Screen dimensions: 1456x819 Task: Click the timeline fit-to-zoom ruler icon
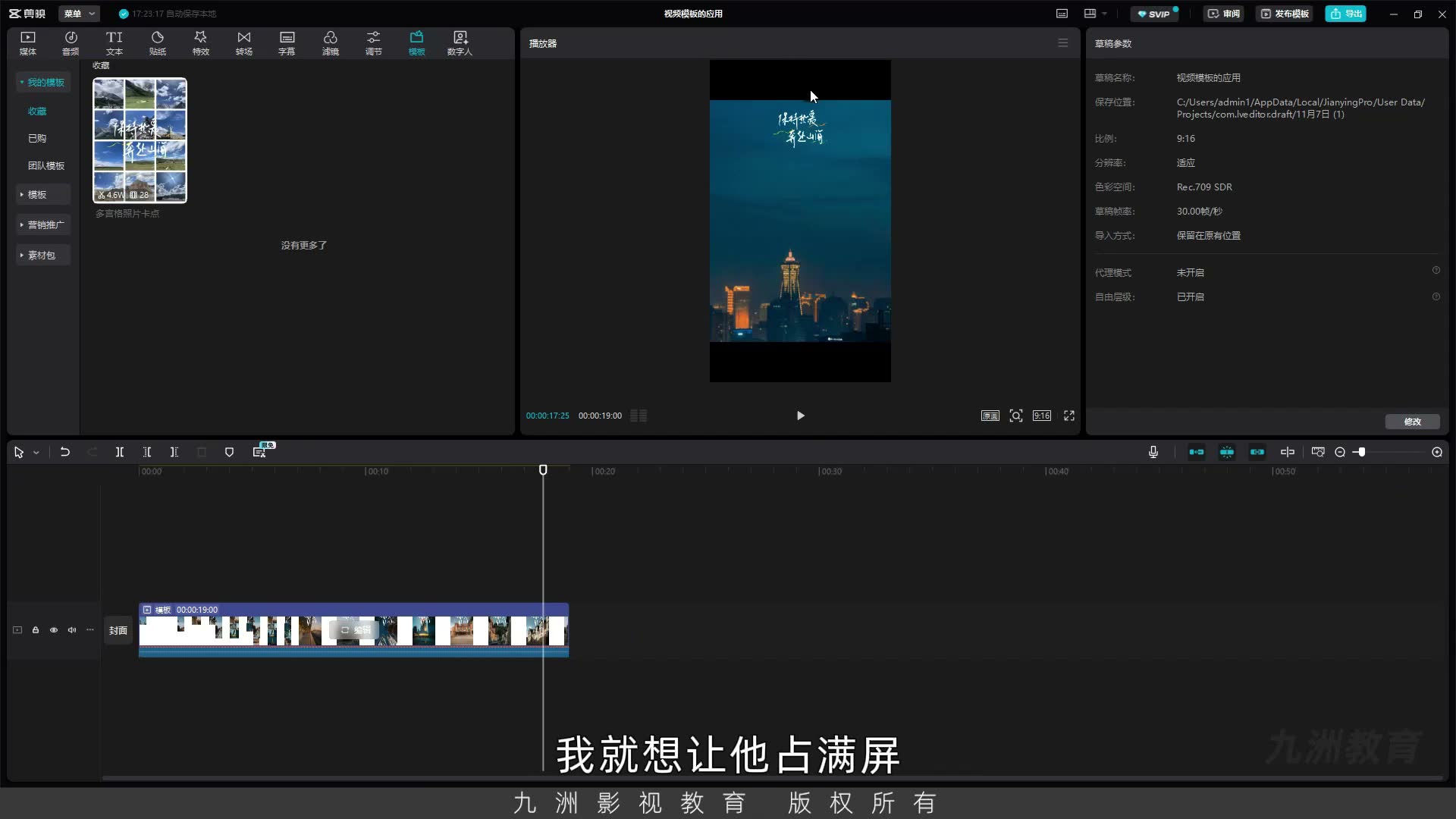pyautogui.click(x=1318, y=452)
